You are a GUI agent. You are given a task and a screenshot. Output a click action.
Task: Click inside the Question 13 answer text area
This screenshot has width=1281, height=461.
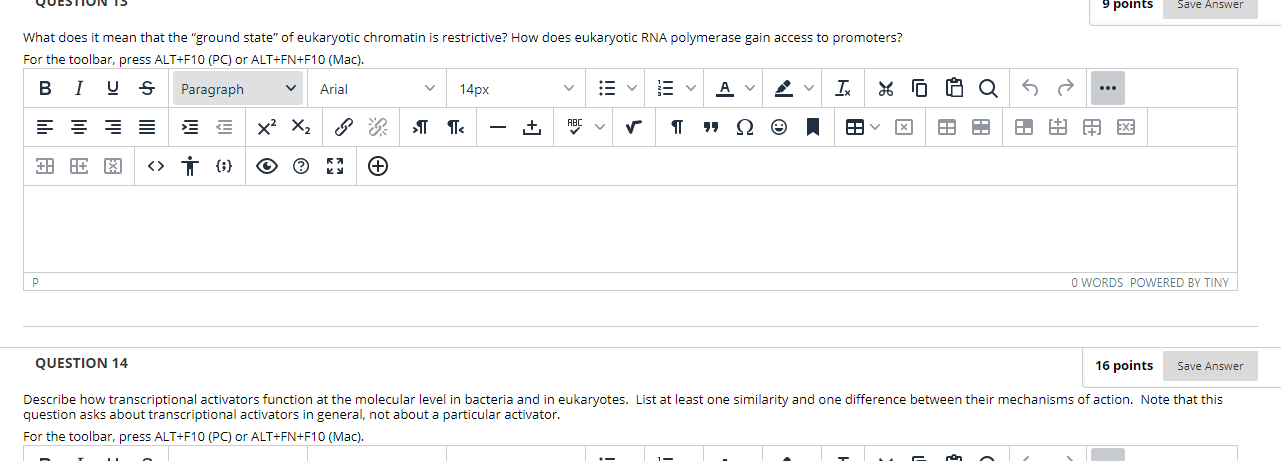point(630,229)
